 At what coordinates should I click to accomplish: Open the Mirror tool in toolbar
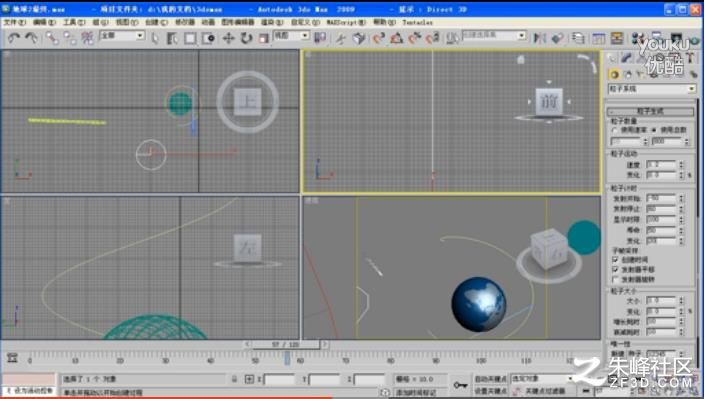point(539,38)
